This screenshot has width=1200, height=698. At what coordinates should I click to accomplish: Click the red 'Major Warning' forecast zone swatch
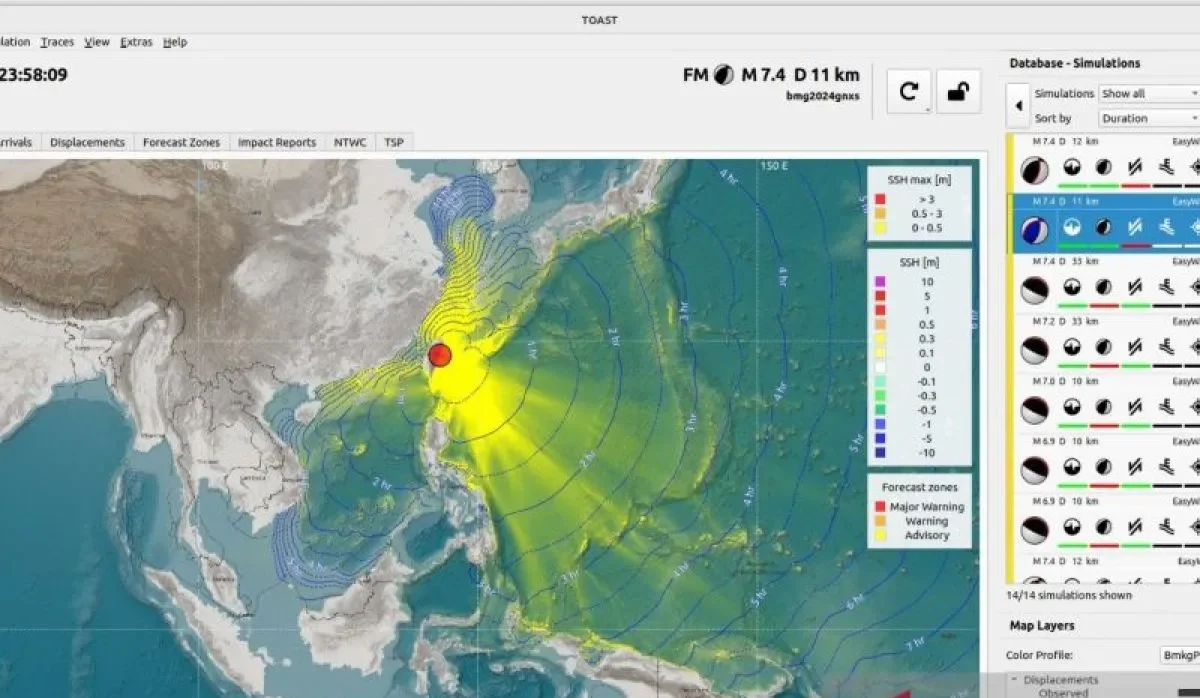click(x=879, y=507)
